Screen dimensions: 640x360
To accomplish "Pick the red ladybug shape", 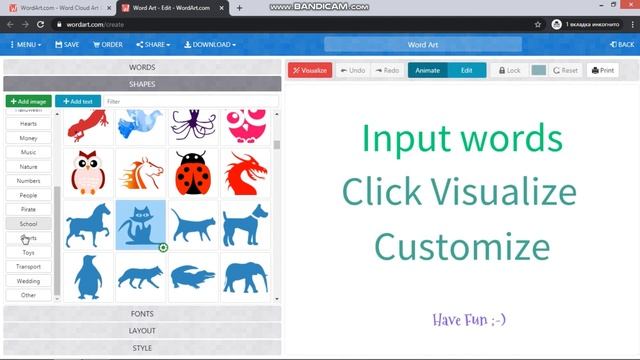I will pos(193,173).
